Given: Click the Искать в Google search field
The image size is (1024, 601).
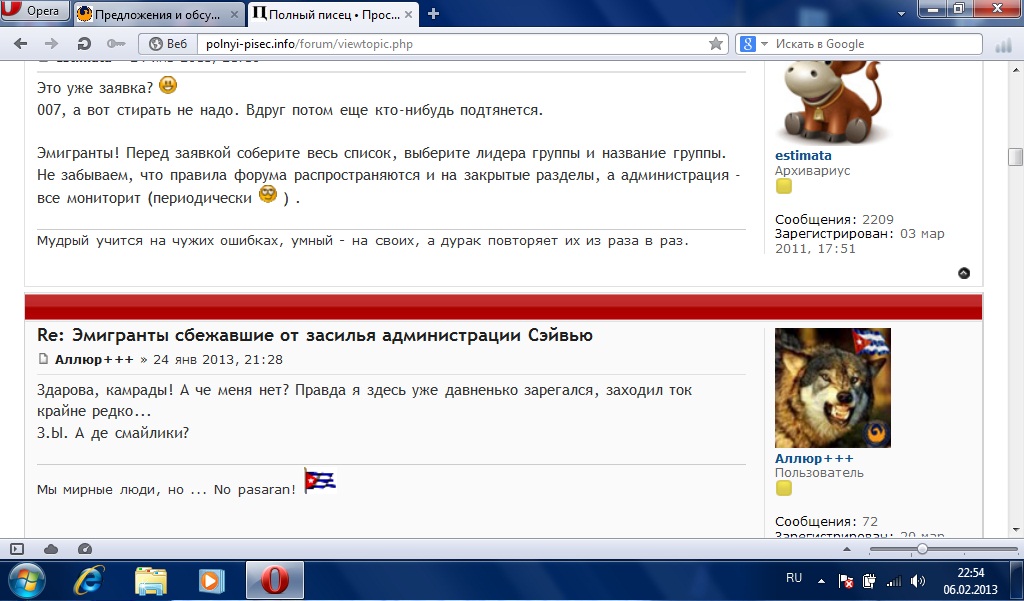Looking at the screenshot, I should tap(875, 44).
